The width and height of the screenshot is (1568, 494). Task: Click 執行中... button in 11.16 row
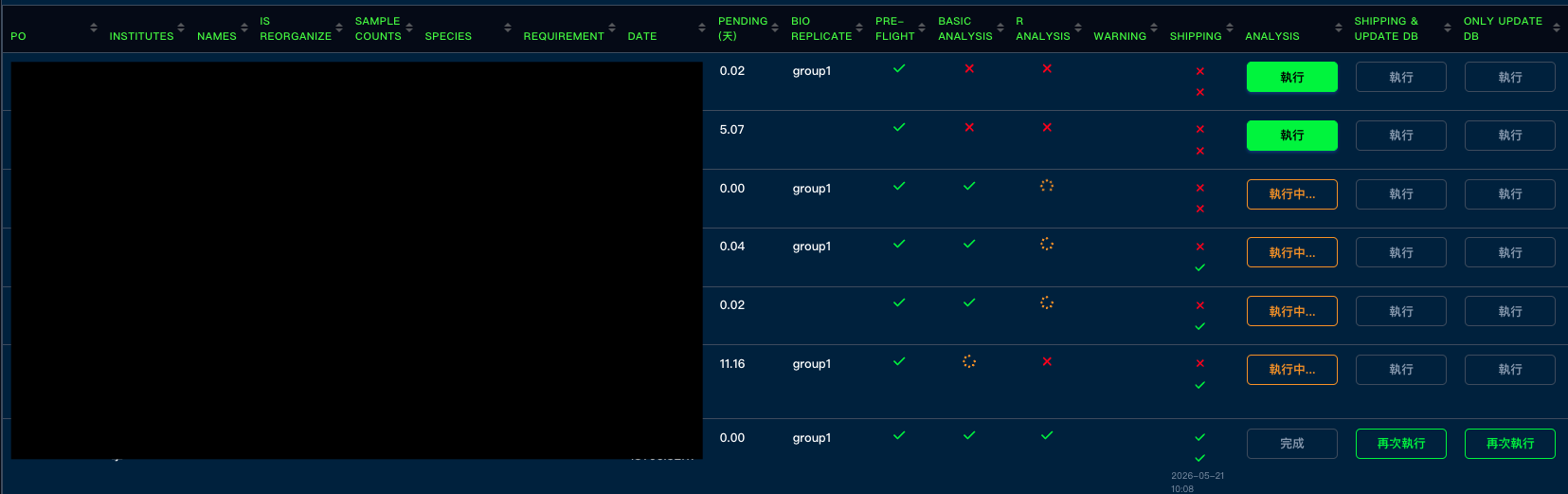click(1292, 370)
